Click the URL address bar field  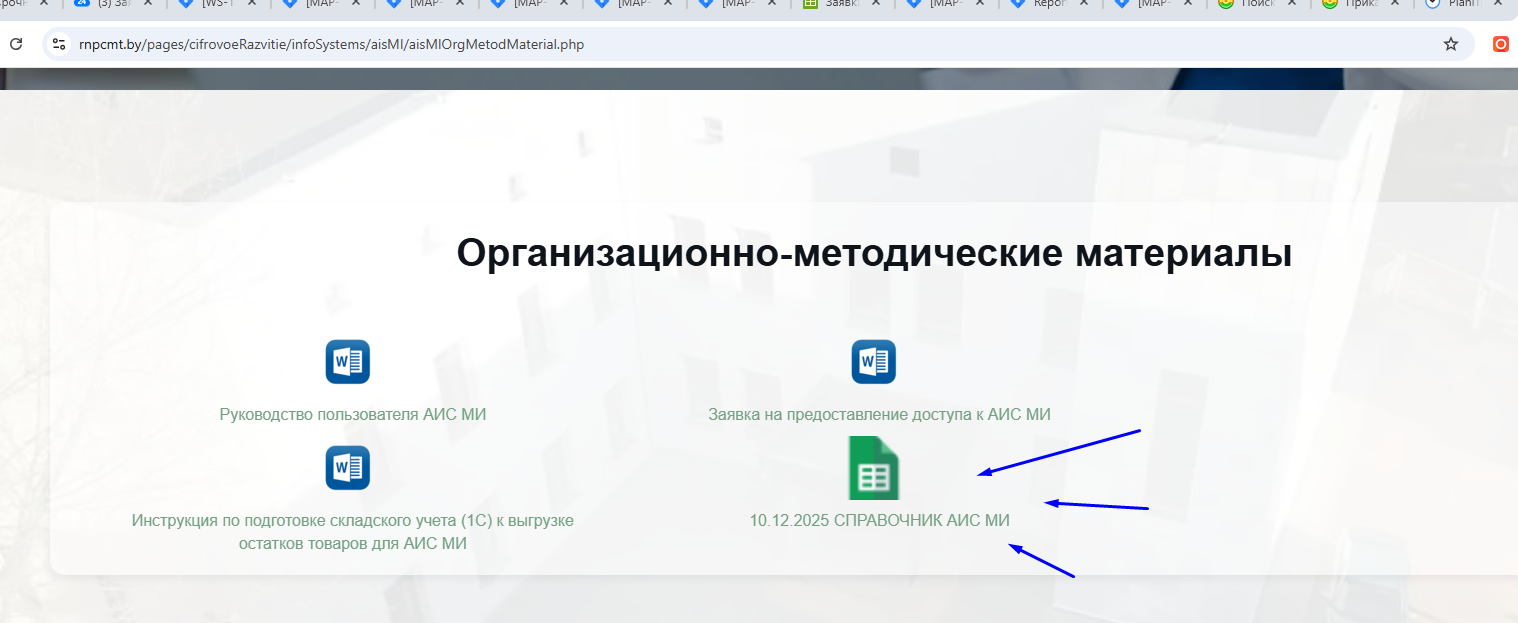(700, 44)
